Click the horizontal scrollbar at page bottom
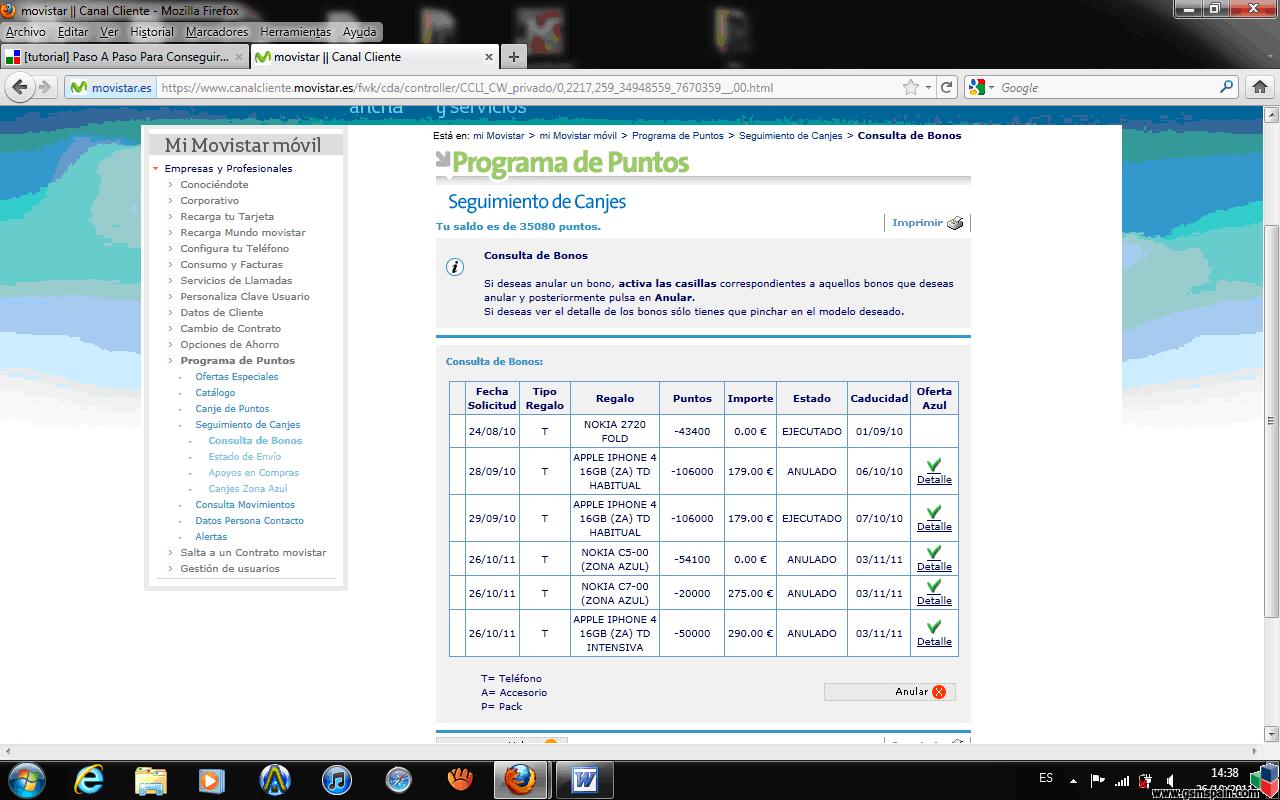The image size is (1280, 800). coord(632,750)
